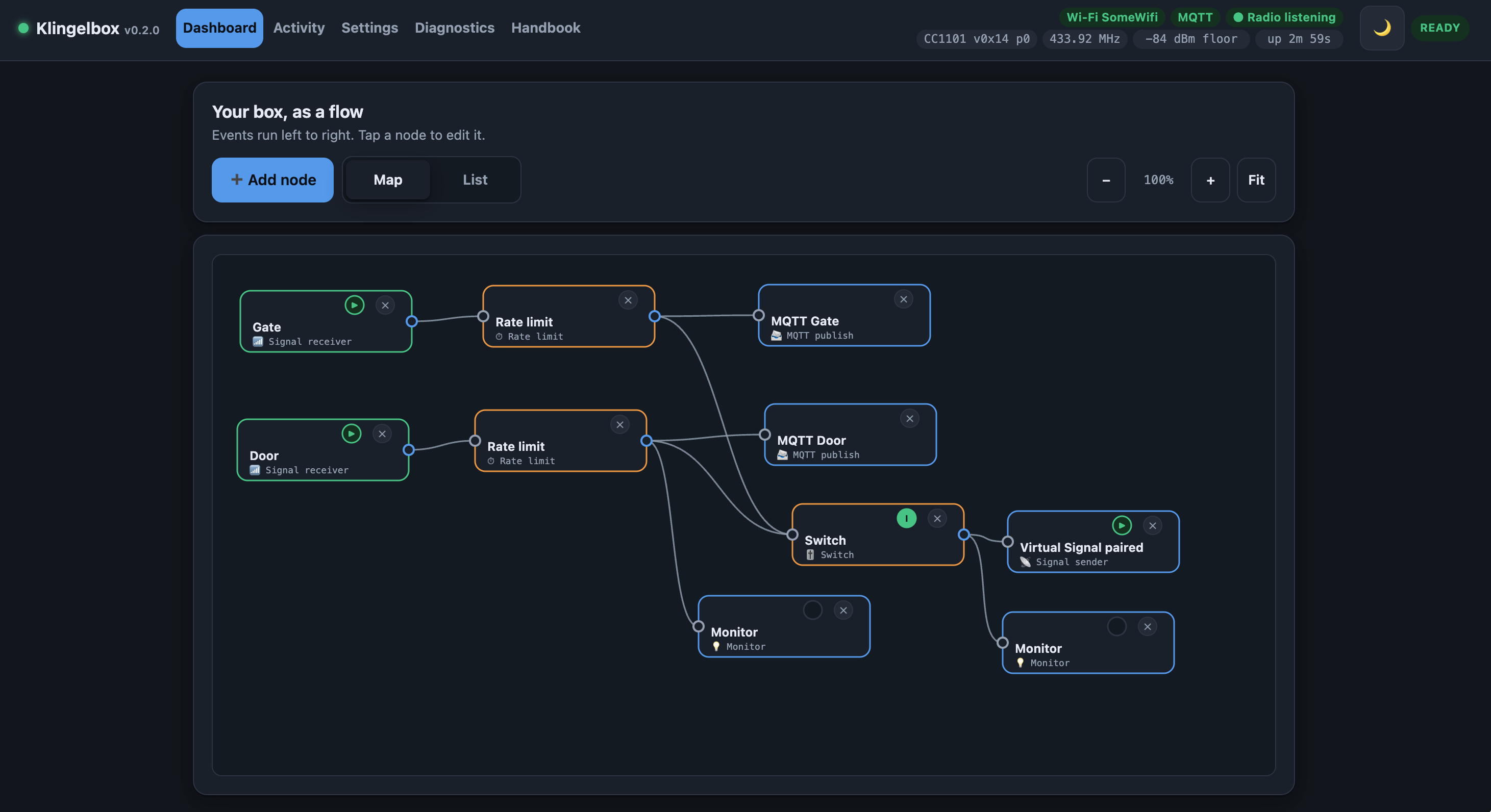
Task: Click the Klingelbox logo title
Action: (x=78, y=29)
